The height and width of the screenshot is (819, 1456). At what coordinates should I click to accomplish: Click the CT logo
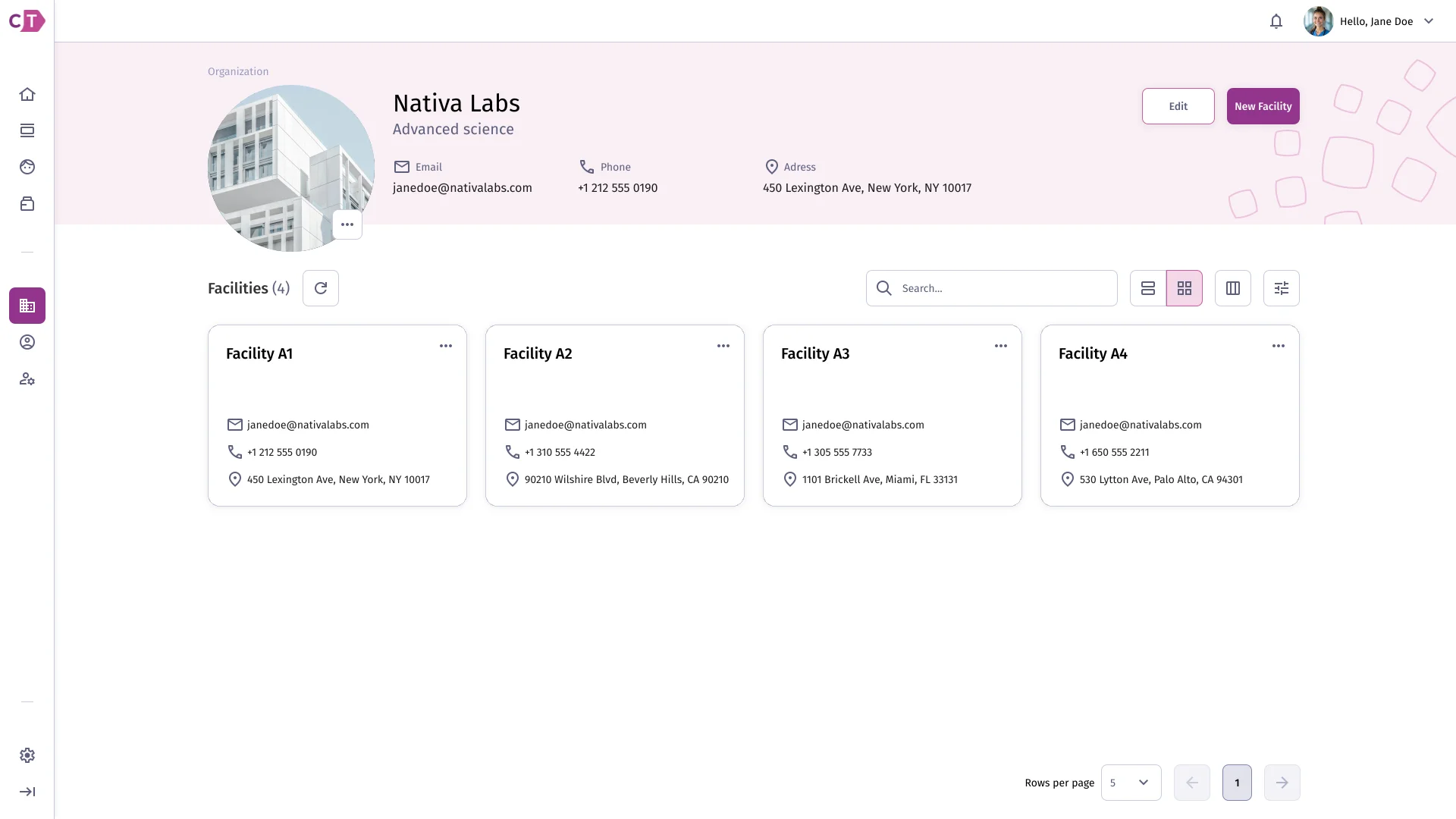[27, 20]
